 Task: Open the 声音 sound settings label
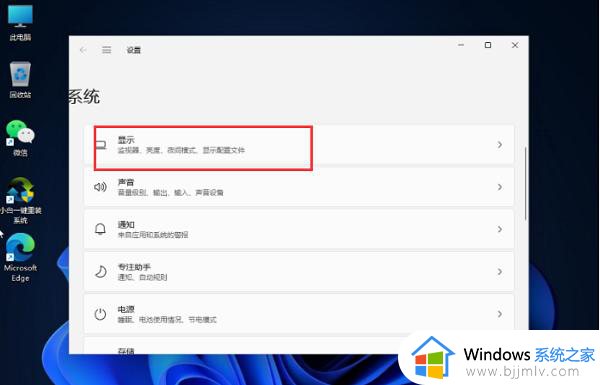126,182
